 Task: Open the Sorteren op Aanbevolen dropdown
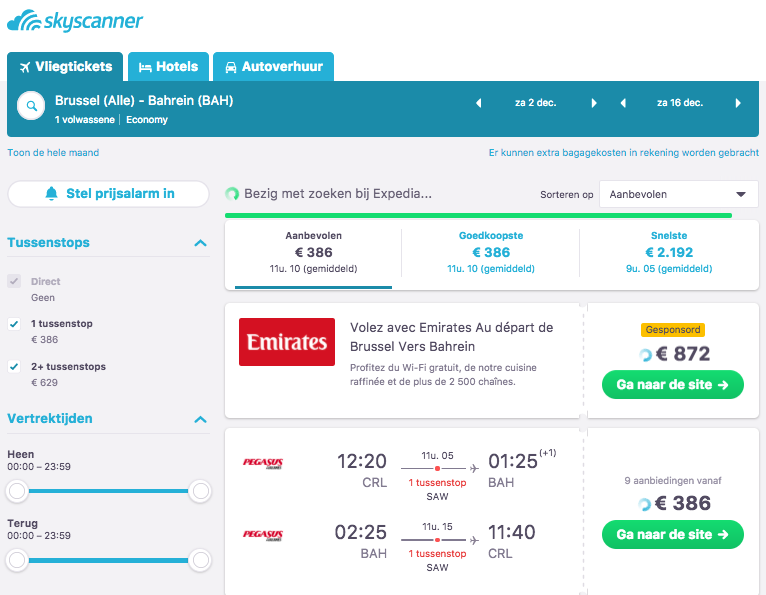(x=679, y=194)
